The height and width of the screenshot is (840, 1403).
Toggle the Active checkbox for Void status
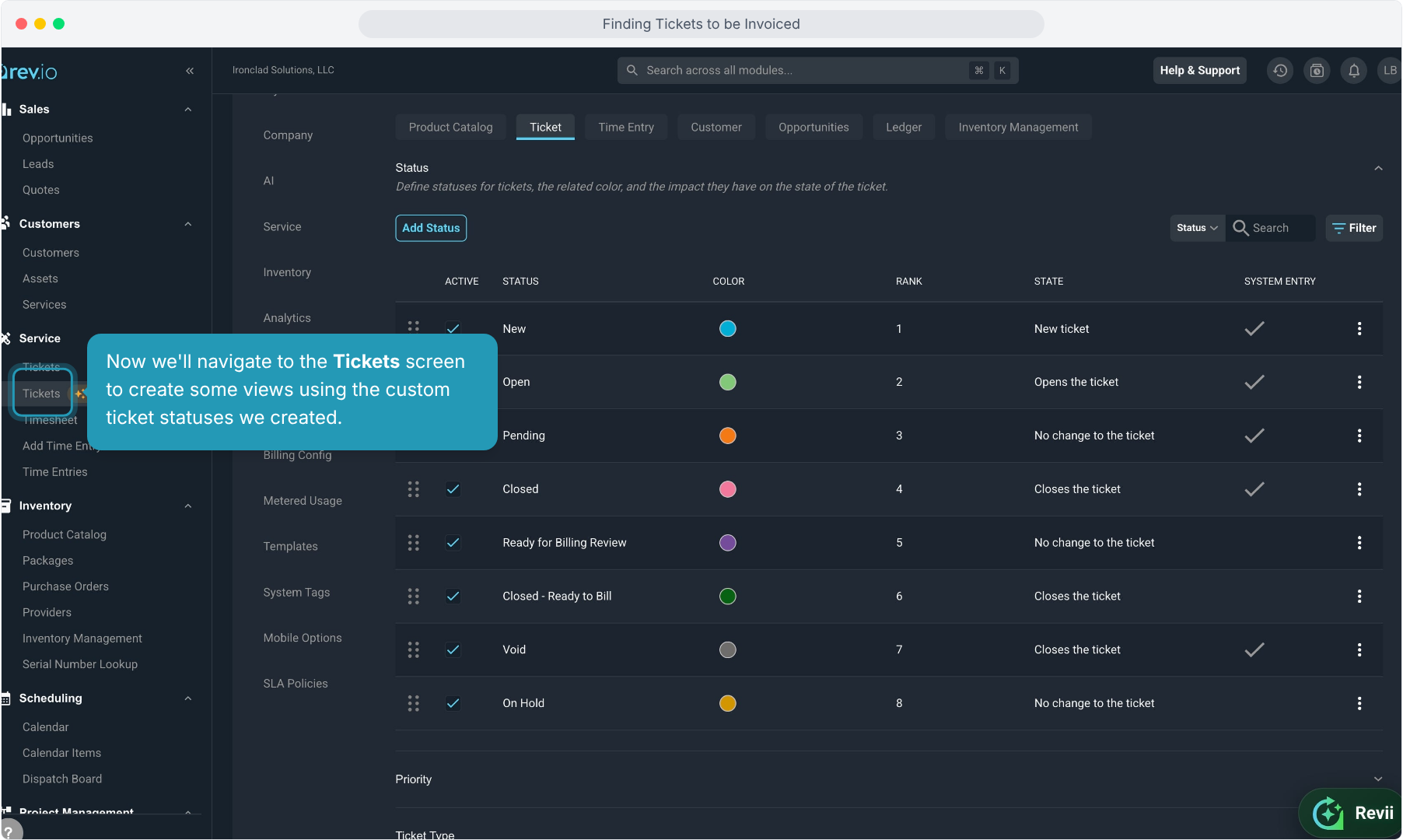click(x=453, y=649)
